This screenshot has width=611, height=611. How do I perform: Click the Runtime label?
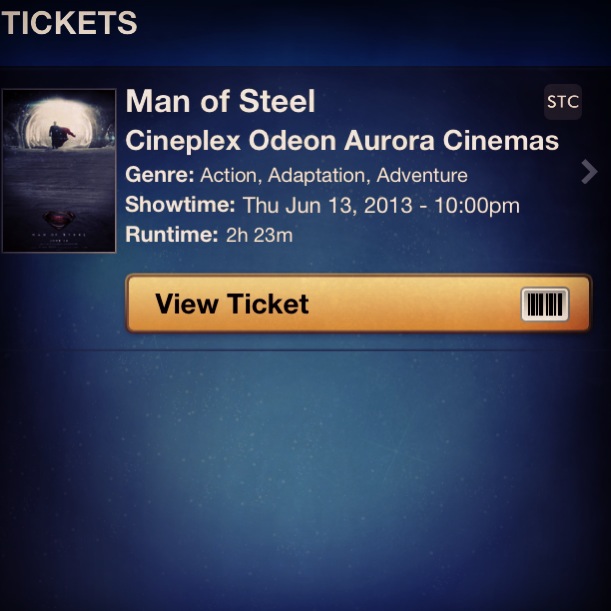(171, 235)
